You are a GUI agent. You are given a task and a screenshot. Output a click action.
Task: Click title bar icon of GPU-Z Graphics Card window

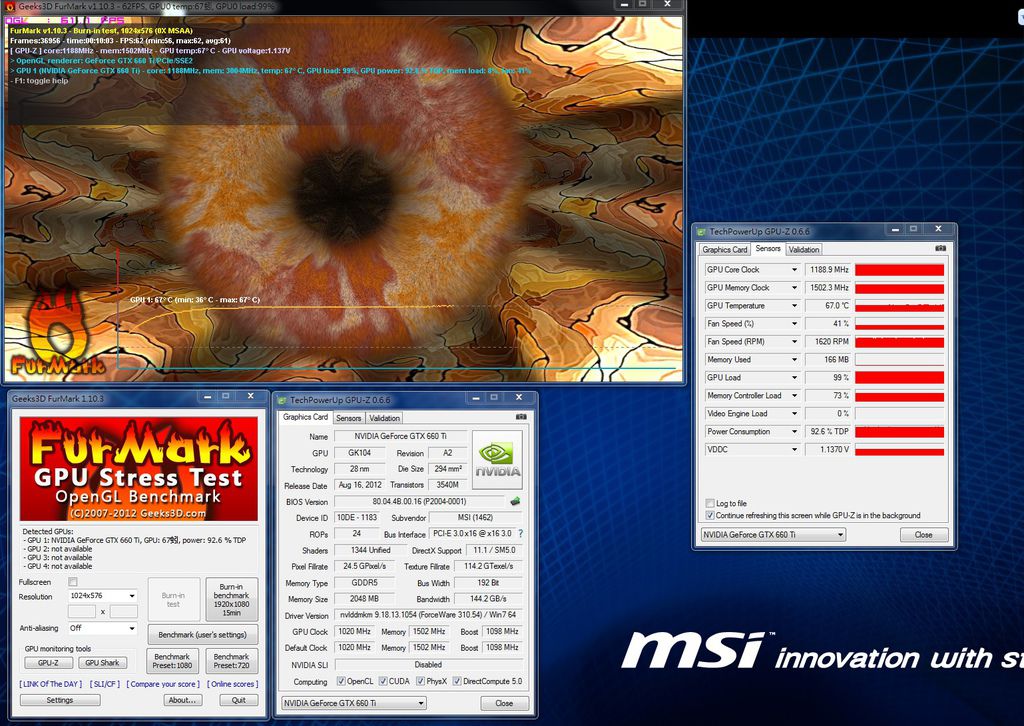point(282,400)
